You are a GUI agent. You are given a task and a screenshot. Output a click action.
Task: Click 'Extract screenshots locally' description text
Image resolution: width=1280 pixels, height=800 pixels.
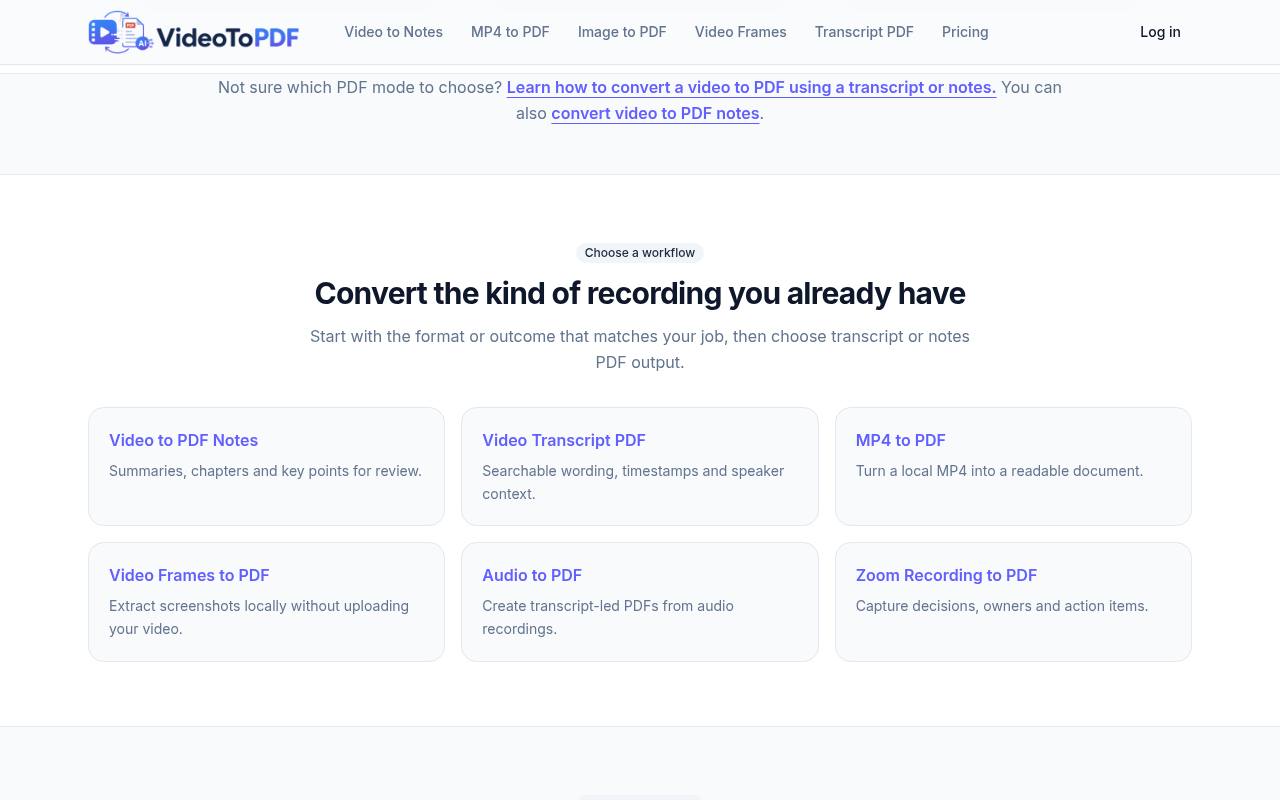(259, 617)
